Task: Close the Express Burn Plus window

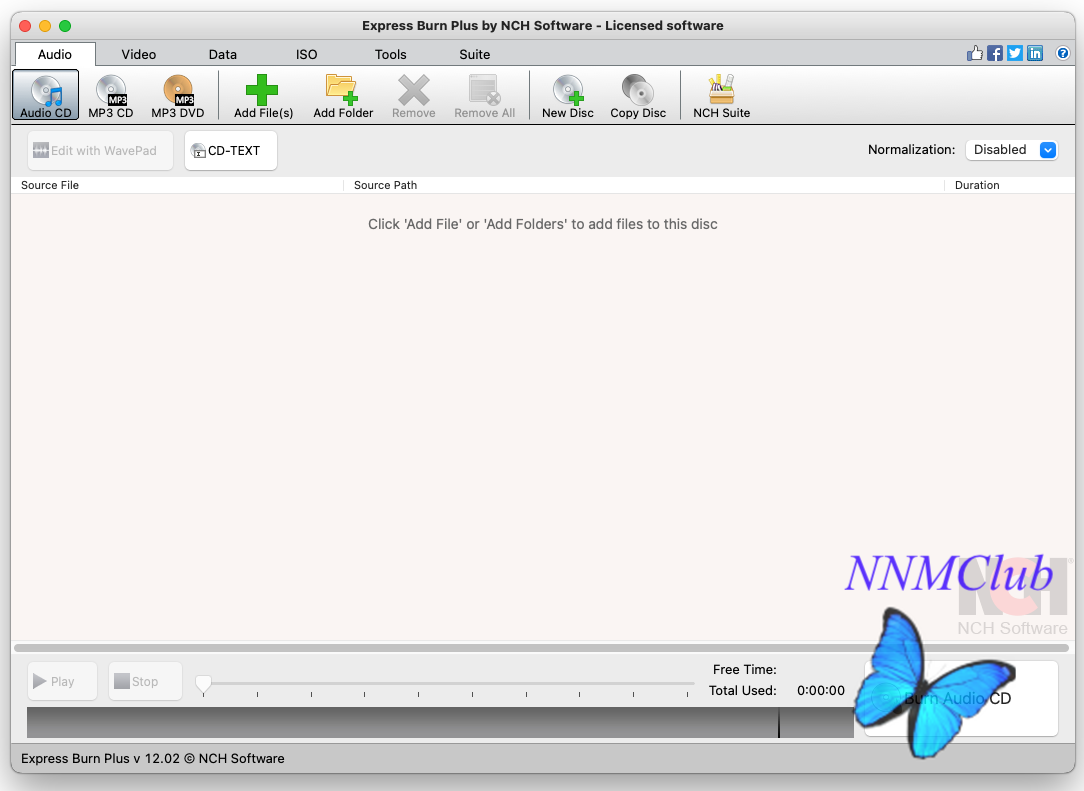Action: click(x=25, y=26)
